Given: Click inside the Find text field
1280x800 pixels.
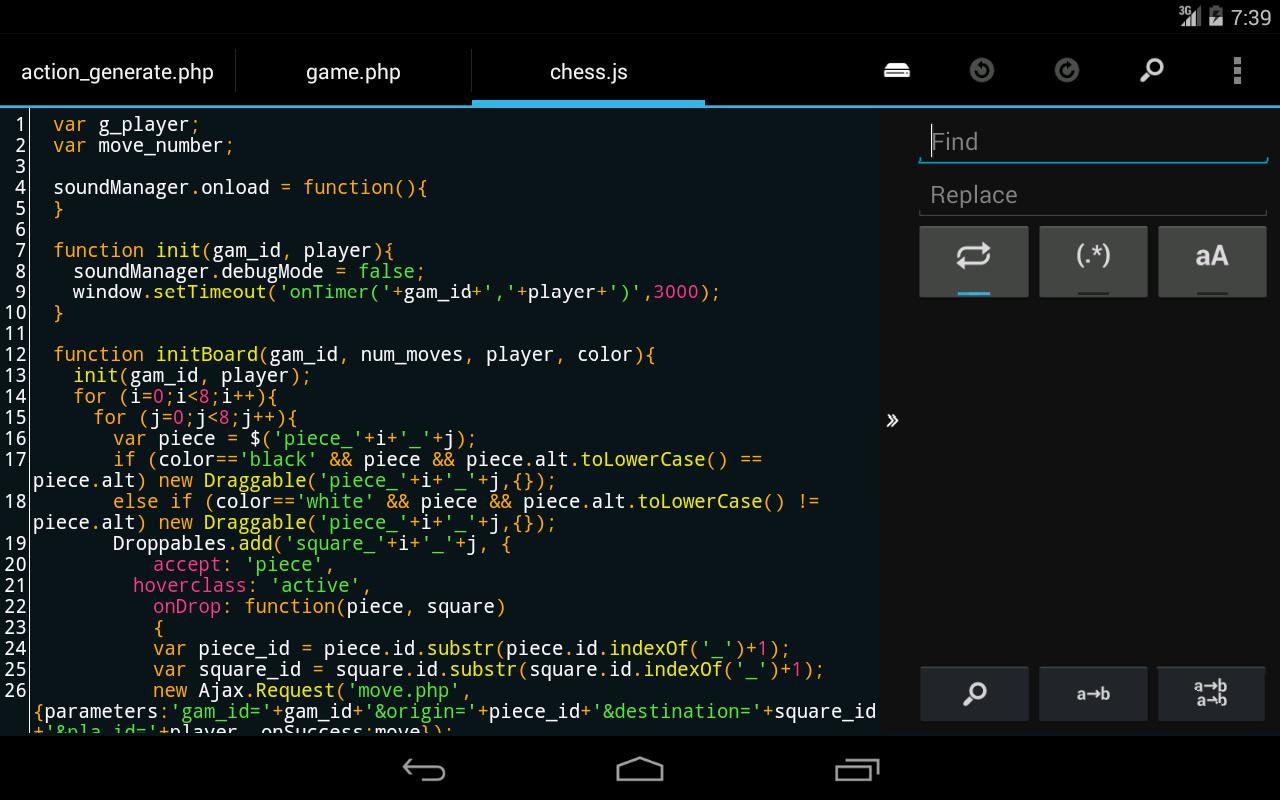Looking at the screenshot, I should pos(1093,141).
